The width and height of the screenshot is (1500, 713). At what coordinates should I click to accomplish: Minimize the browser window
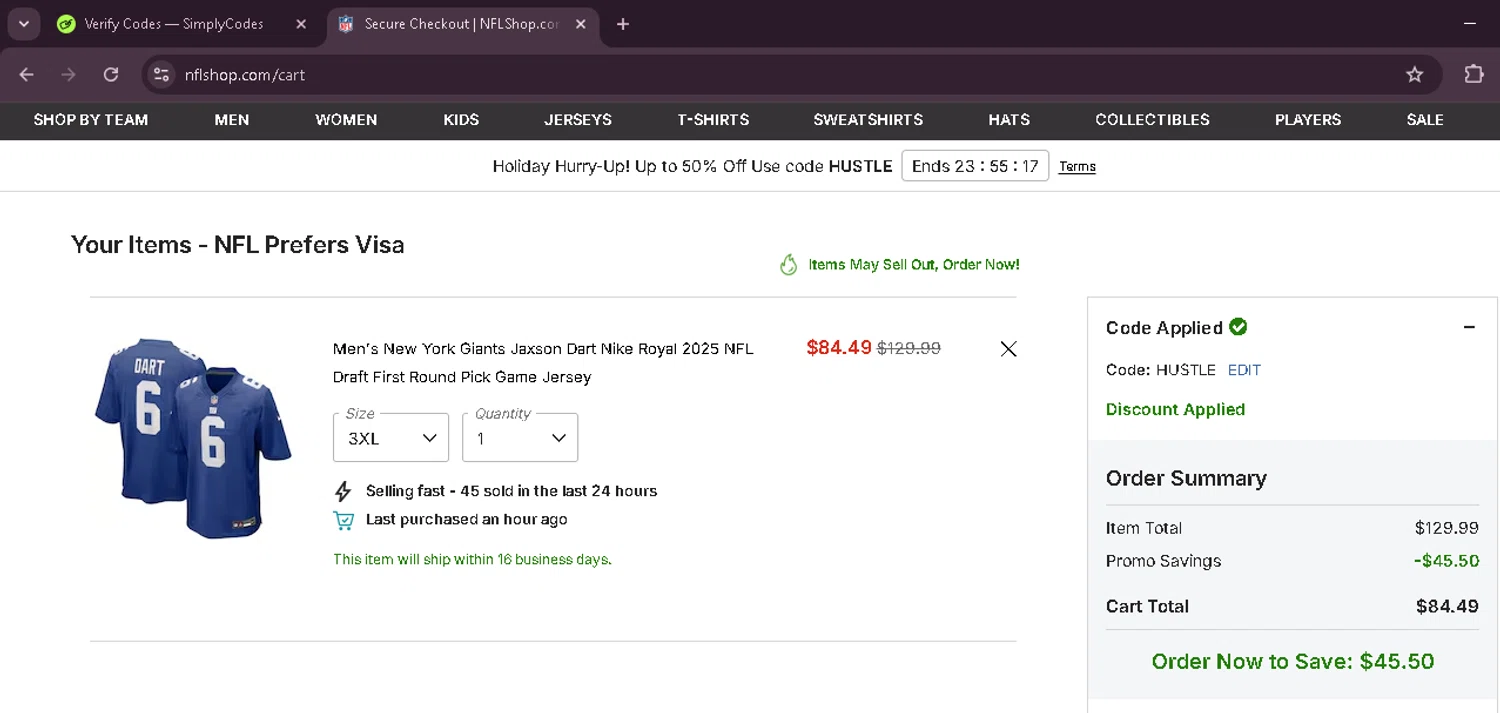(1469, 24)
